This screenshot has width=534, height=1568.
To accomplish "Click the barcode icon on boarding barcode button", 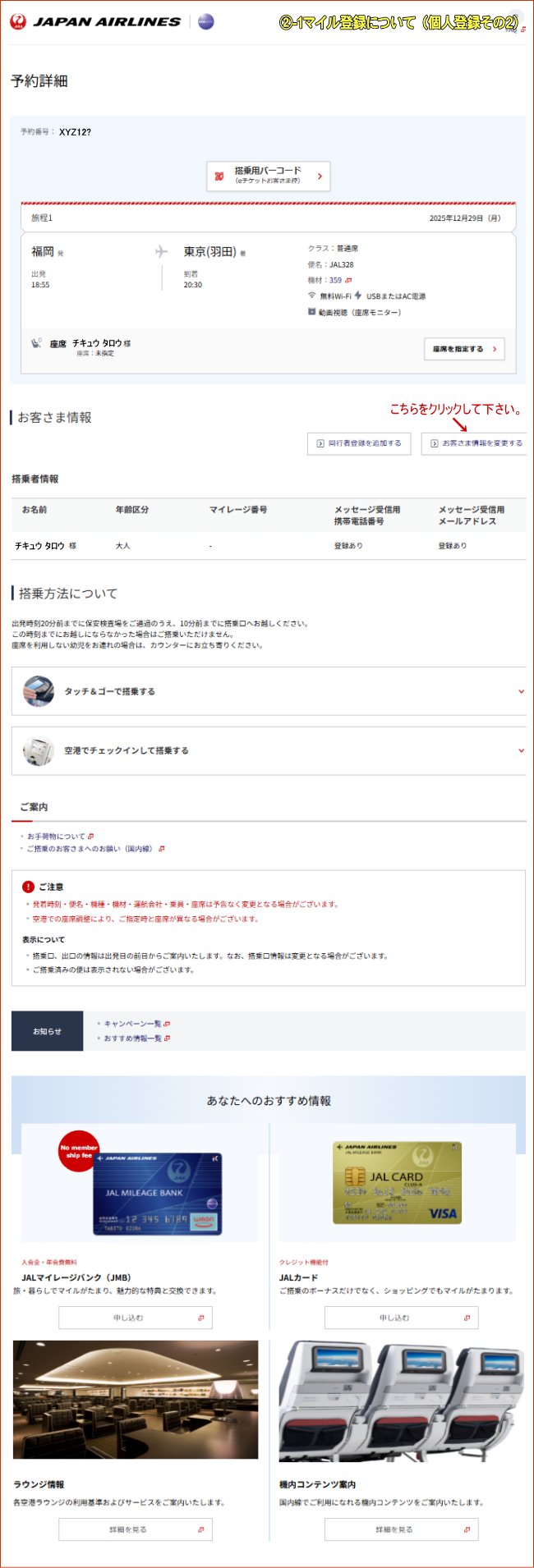I will [x=219, y=176].
